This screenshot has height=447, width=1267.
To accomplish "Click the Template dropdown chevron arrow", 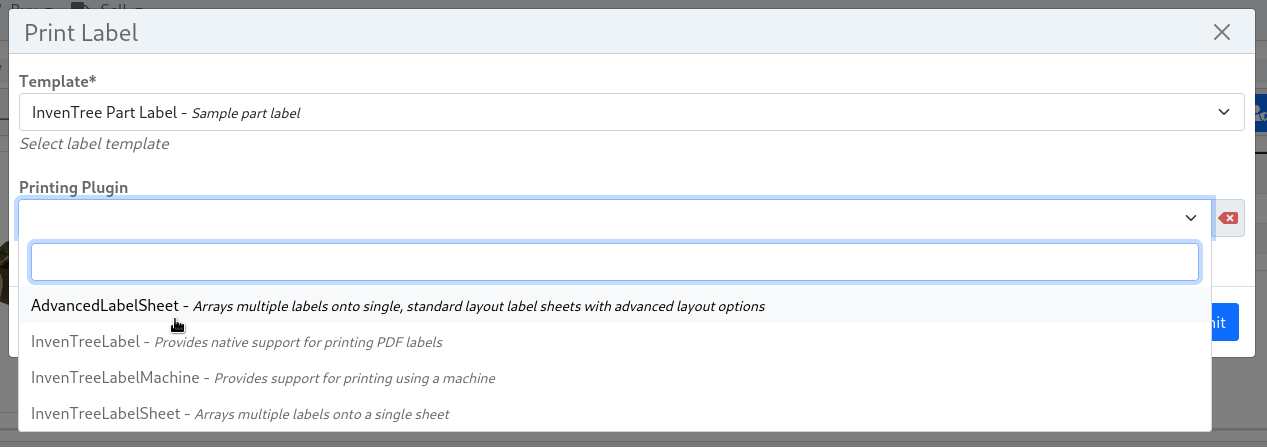I will click(x=1224, y=112).
